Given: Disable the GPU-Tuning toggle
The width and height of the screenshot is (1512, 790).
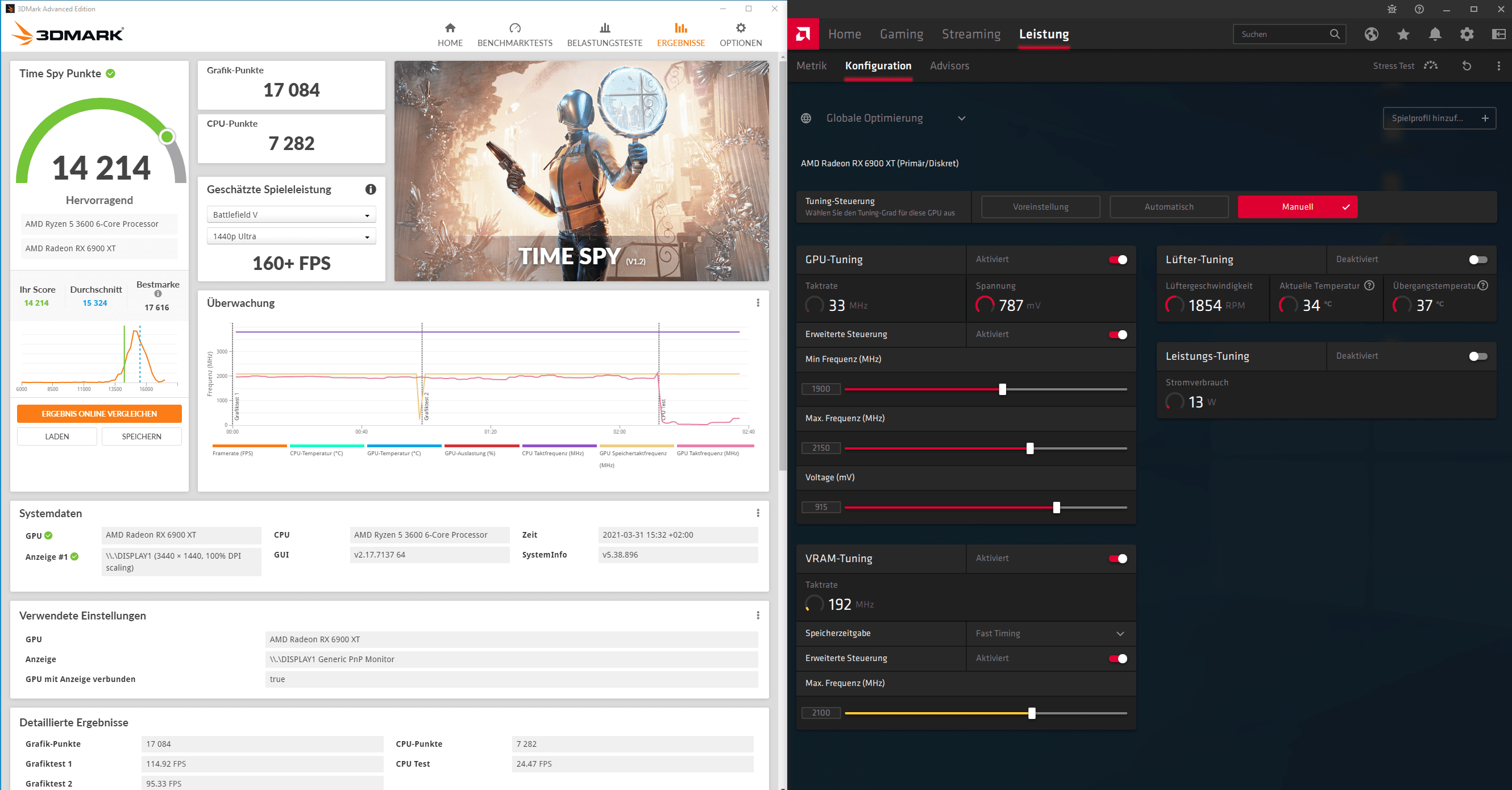Looking at the screenshot, I should [x=1118, y=259].
